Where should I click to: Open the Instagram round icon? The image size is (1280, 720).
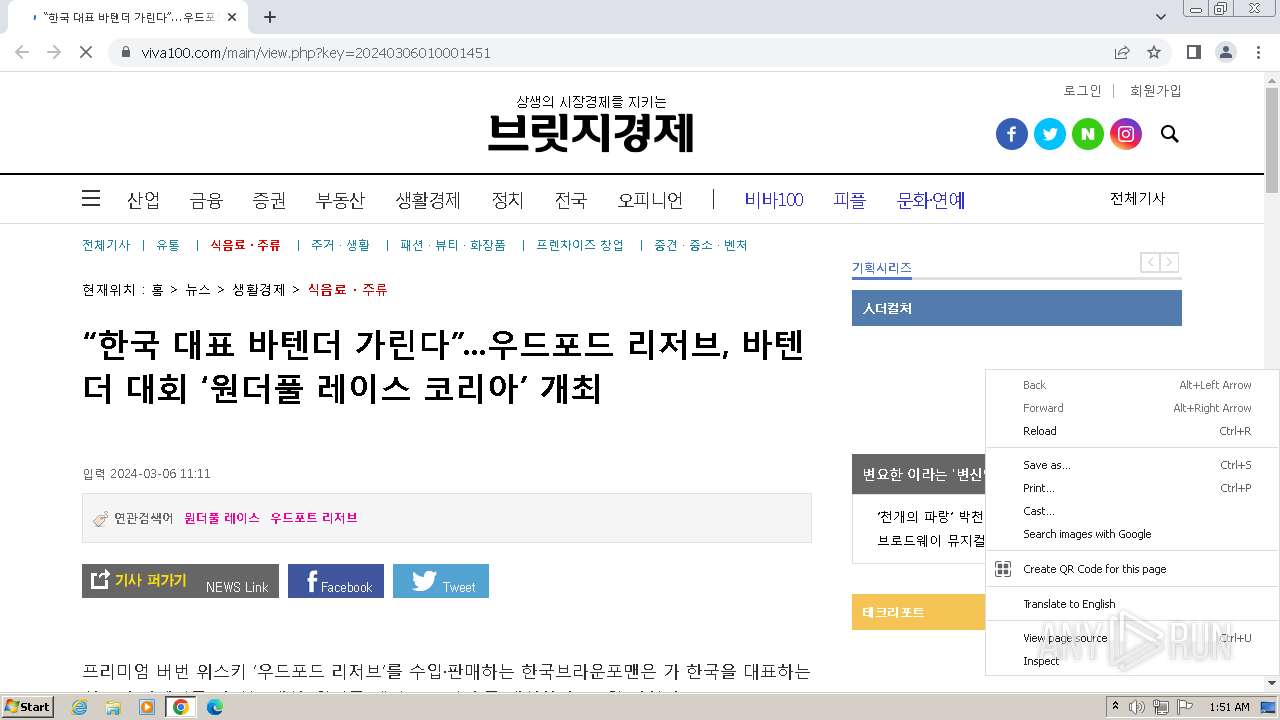pos(1125,134)
